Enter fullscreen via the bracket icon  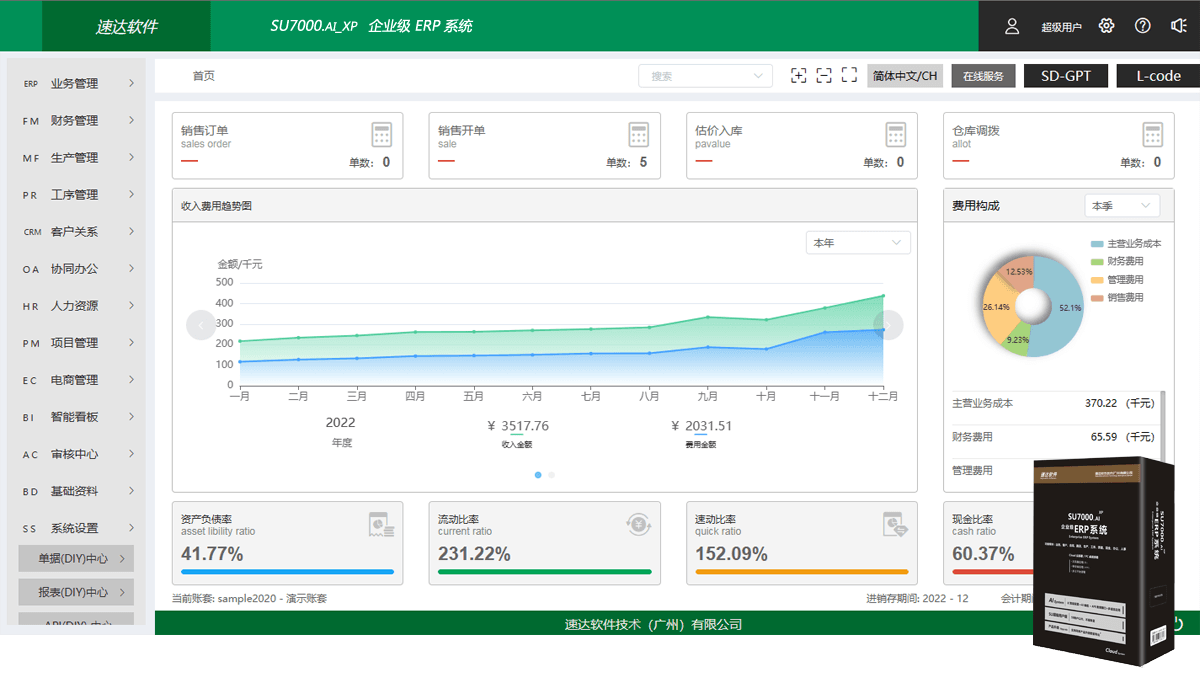click(849, 75)
